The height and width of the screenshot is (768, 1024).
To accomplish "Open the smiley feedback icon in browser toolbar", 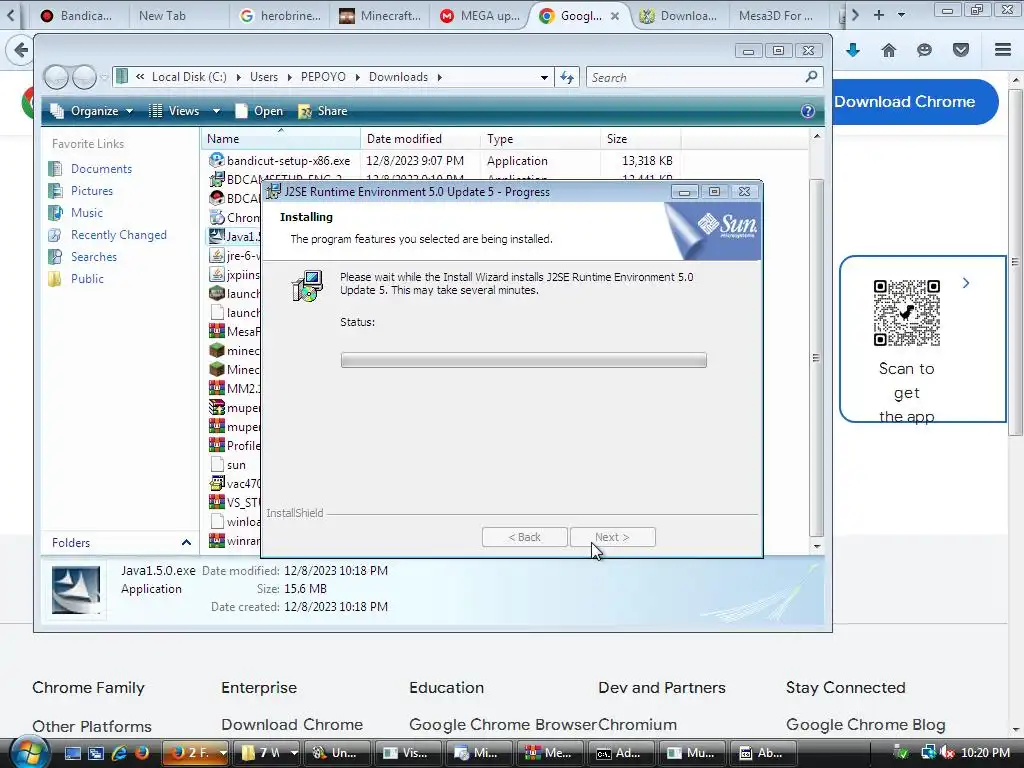I will point(924,50).
